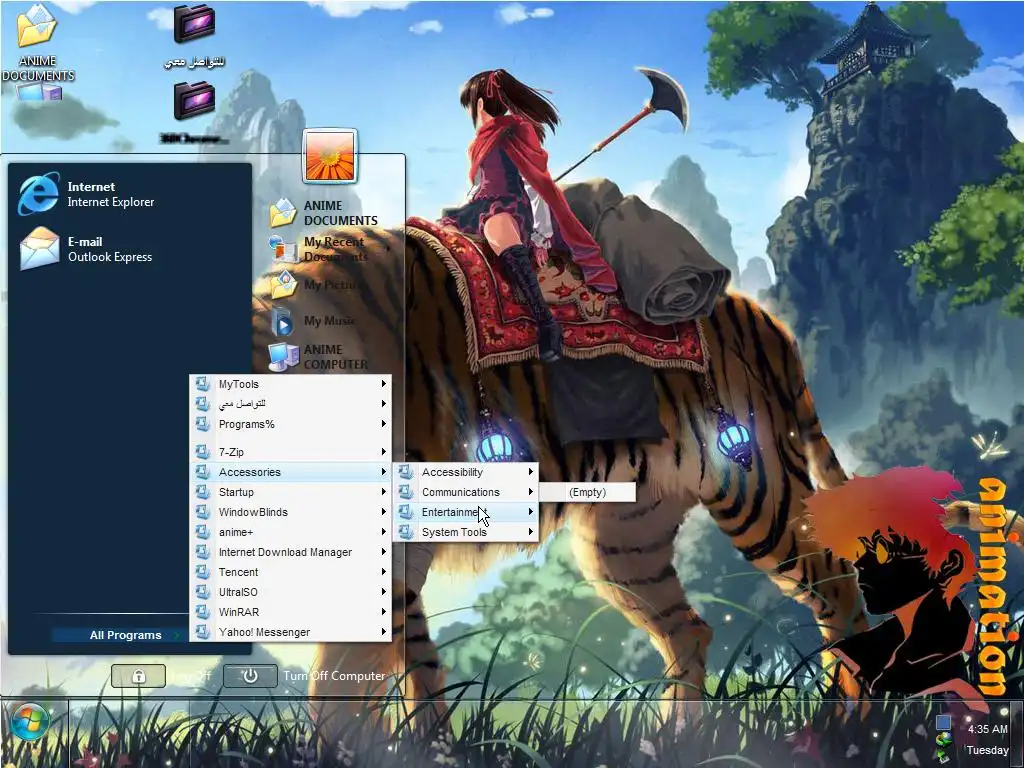Click the Accessibility folder icon
This screenshot has width=1024, height=768.
click(406, 472)
